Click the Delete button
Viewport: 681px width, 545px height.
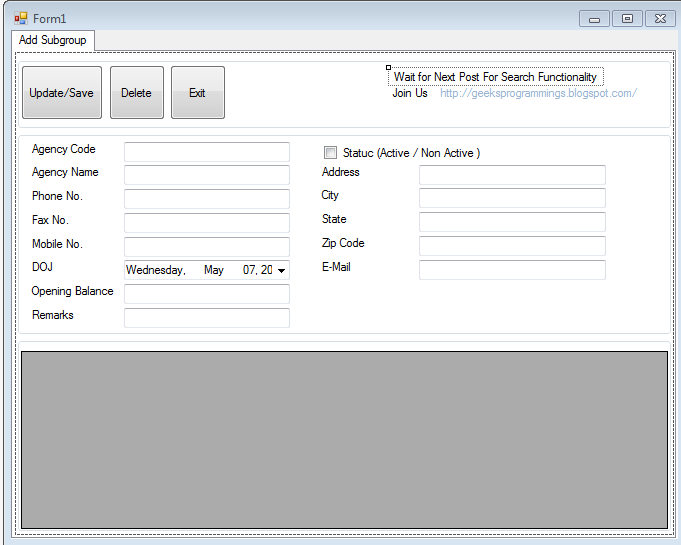click(x=137, y=92)
